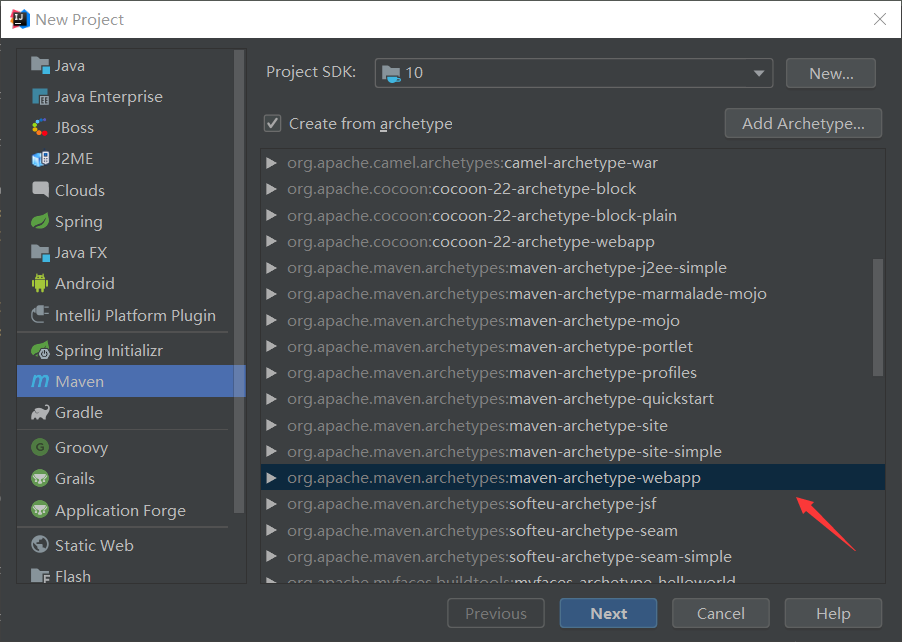The image size is (902, 642).
Task: Expand maven-archetype-site-simple arrow
Action: tap(272, 452)
